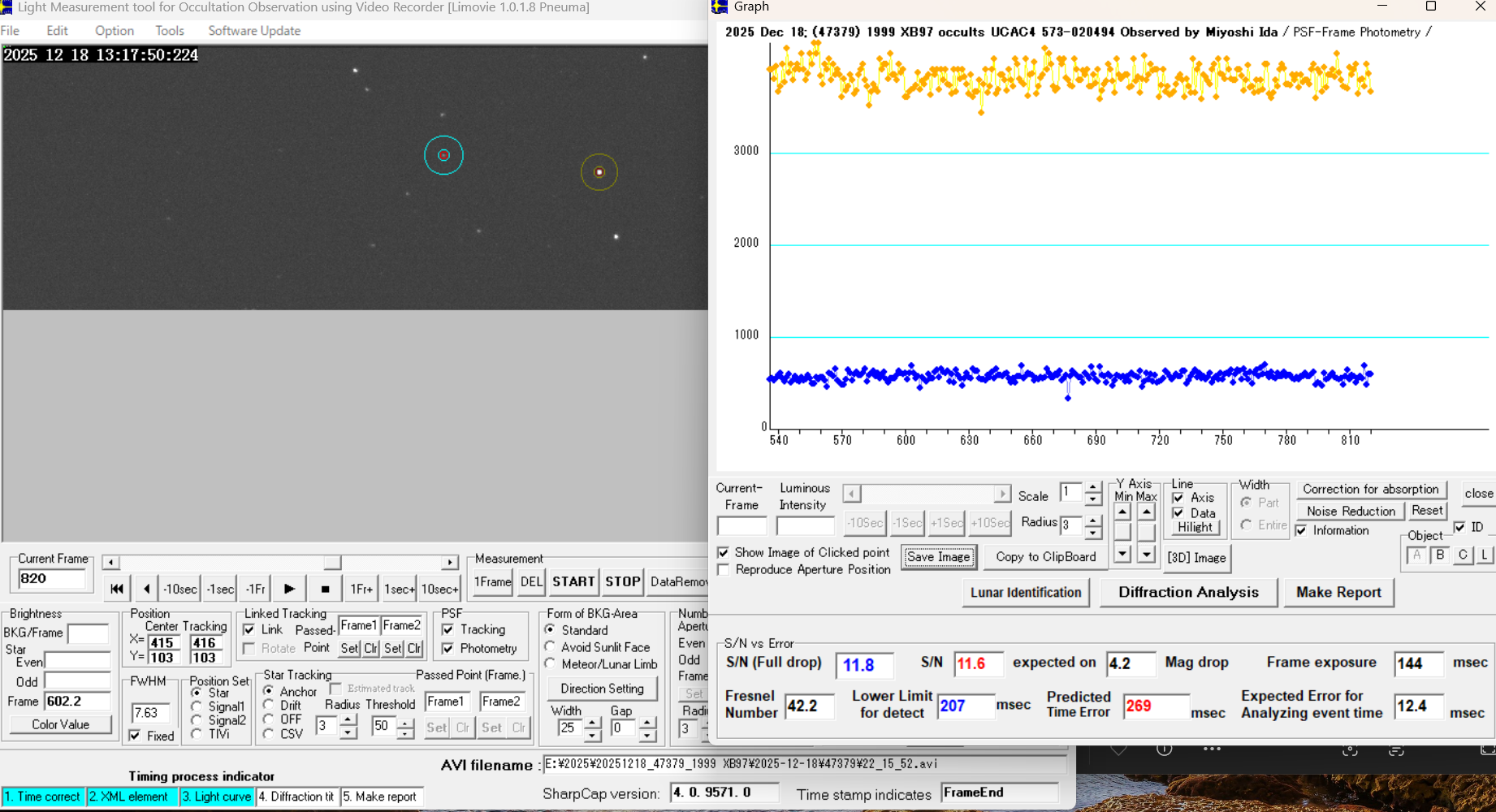Select Object B button in graph panel

(1440, 555)
